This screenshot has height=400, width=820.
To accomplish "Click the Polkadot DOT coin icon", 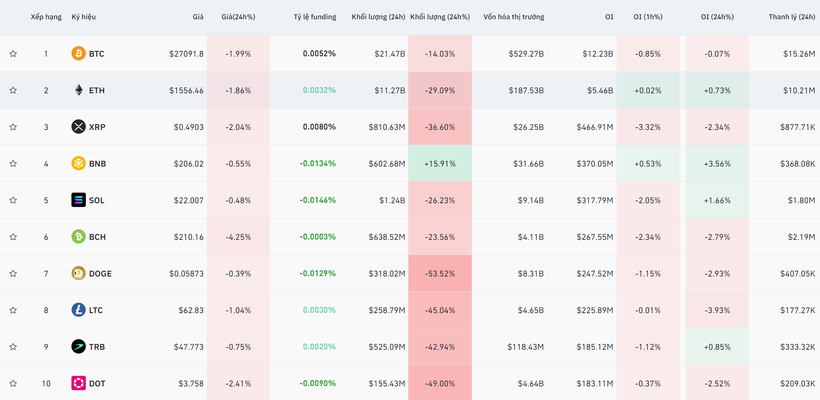I will point(78,383).
